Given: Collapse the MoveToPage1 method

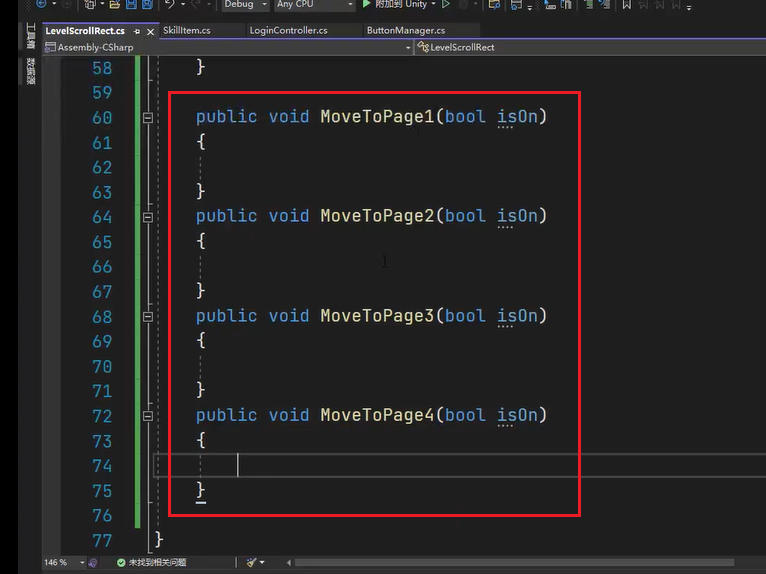Looking at the screenshot, I should tap(148, 117).
